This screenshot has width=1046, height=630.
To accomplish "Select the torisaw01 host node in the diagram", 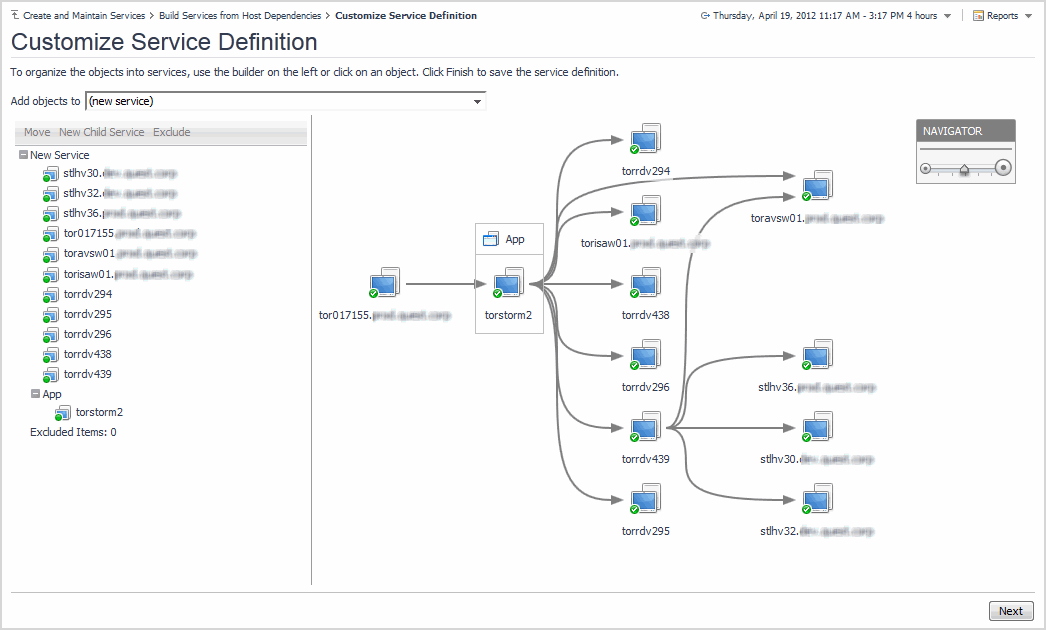I will [645, 211].
